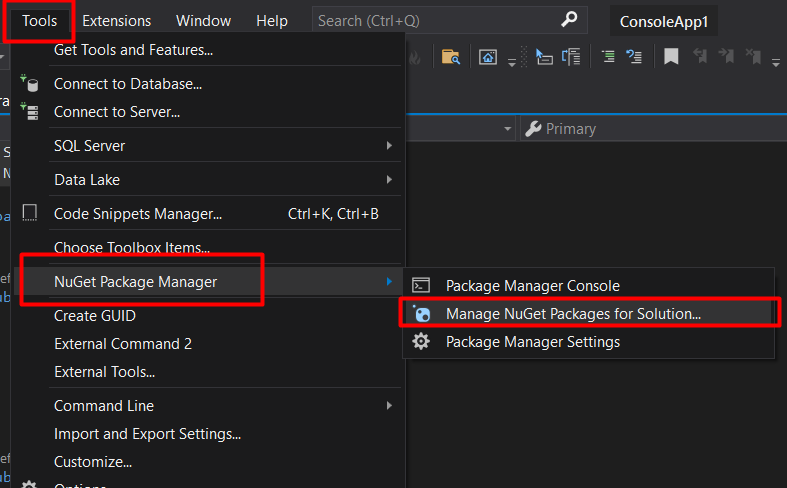The width and height of the screenshot is (787, 488).
Task: Click the Connect to Server icon
Action: click(x=30, y=111)
